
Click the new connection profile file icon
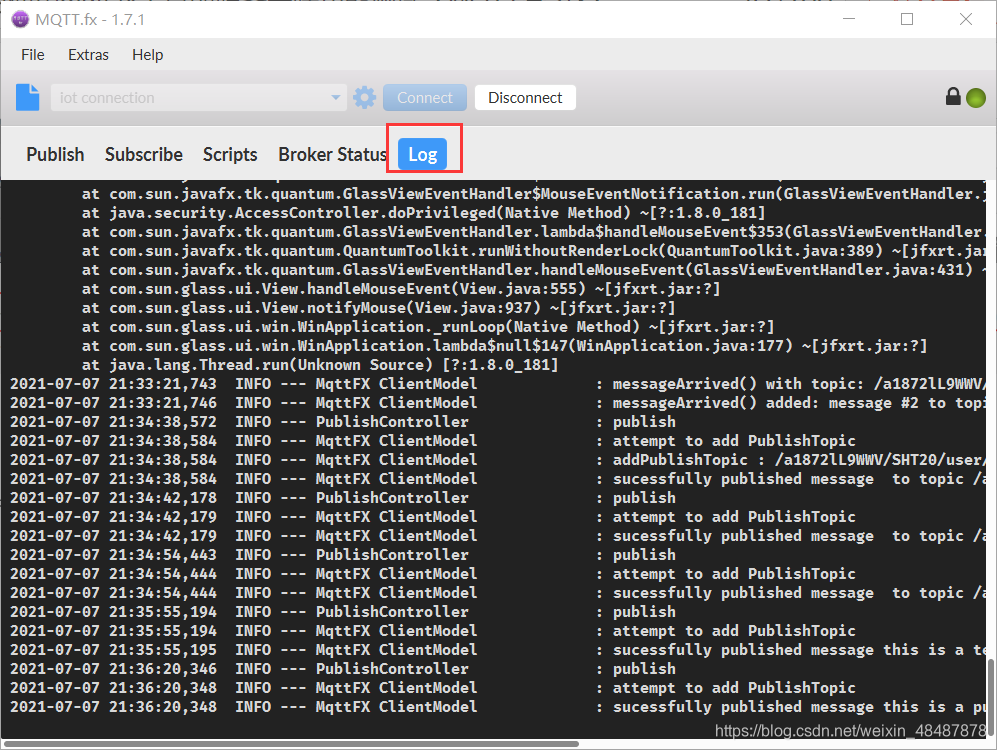(x=27, y=97)
